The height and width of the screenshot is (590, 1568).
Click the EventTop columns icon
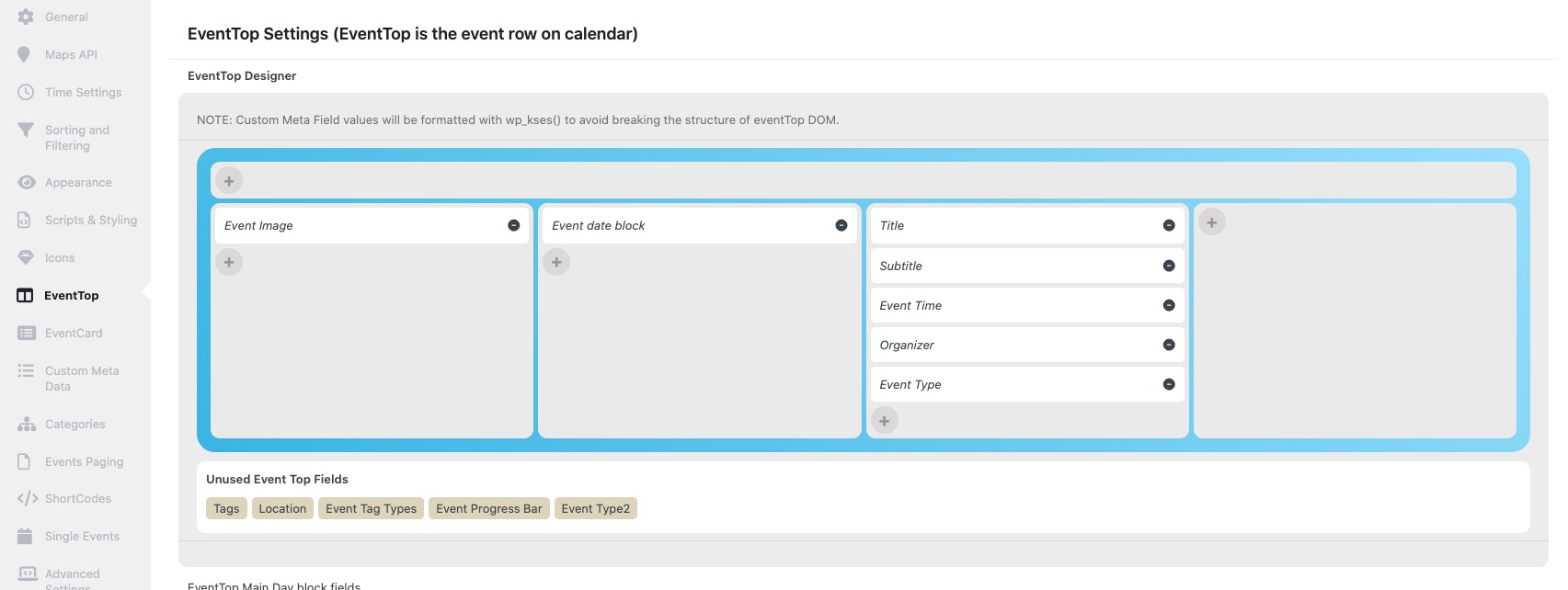pos(25,295)
